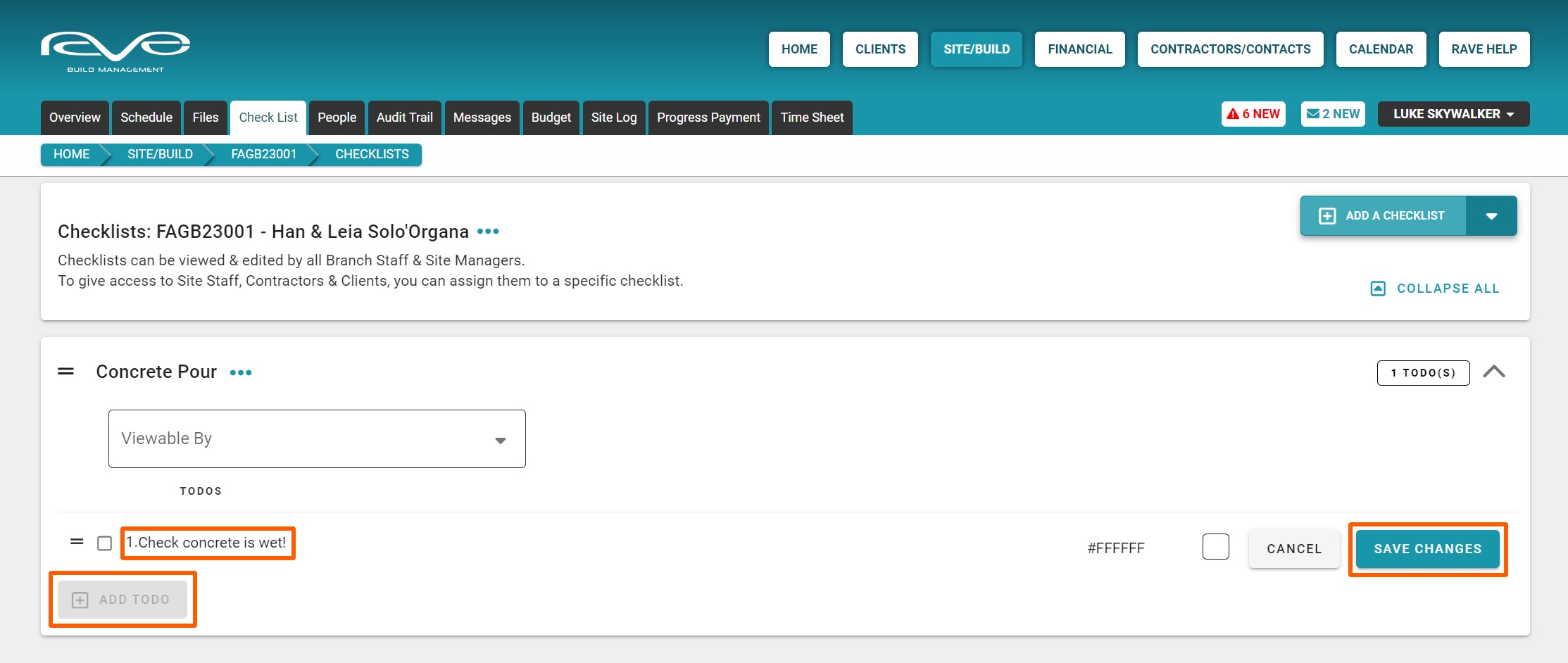
Task: Open the Viewable By dropdown
Action: pyautogui.click(x=317, y=438)
